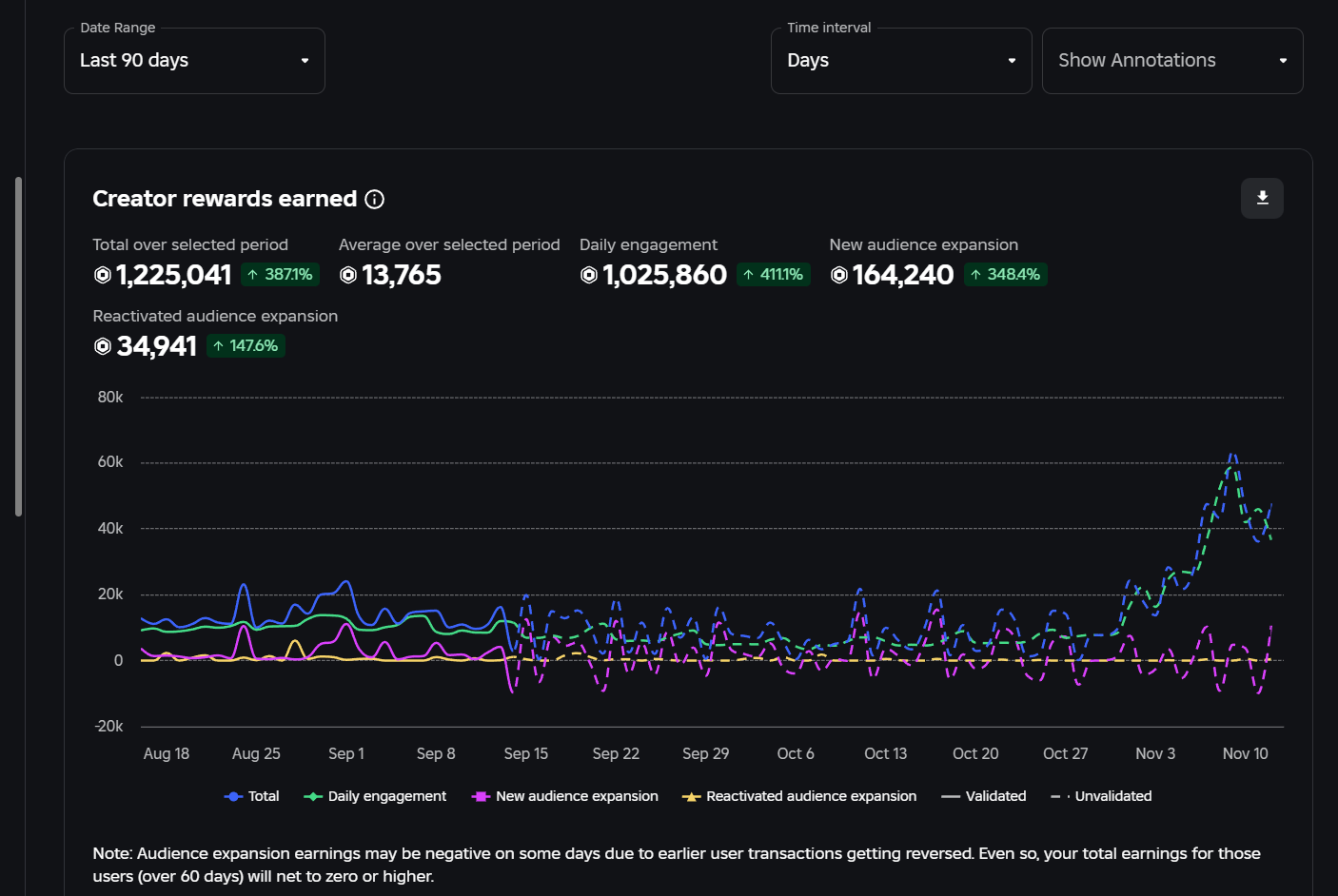
Task: Click the vertical scrollbar on left edge
Action: click(x=18, y=346)
